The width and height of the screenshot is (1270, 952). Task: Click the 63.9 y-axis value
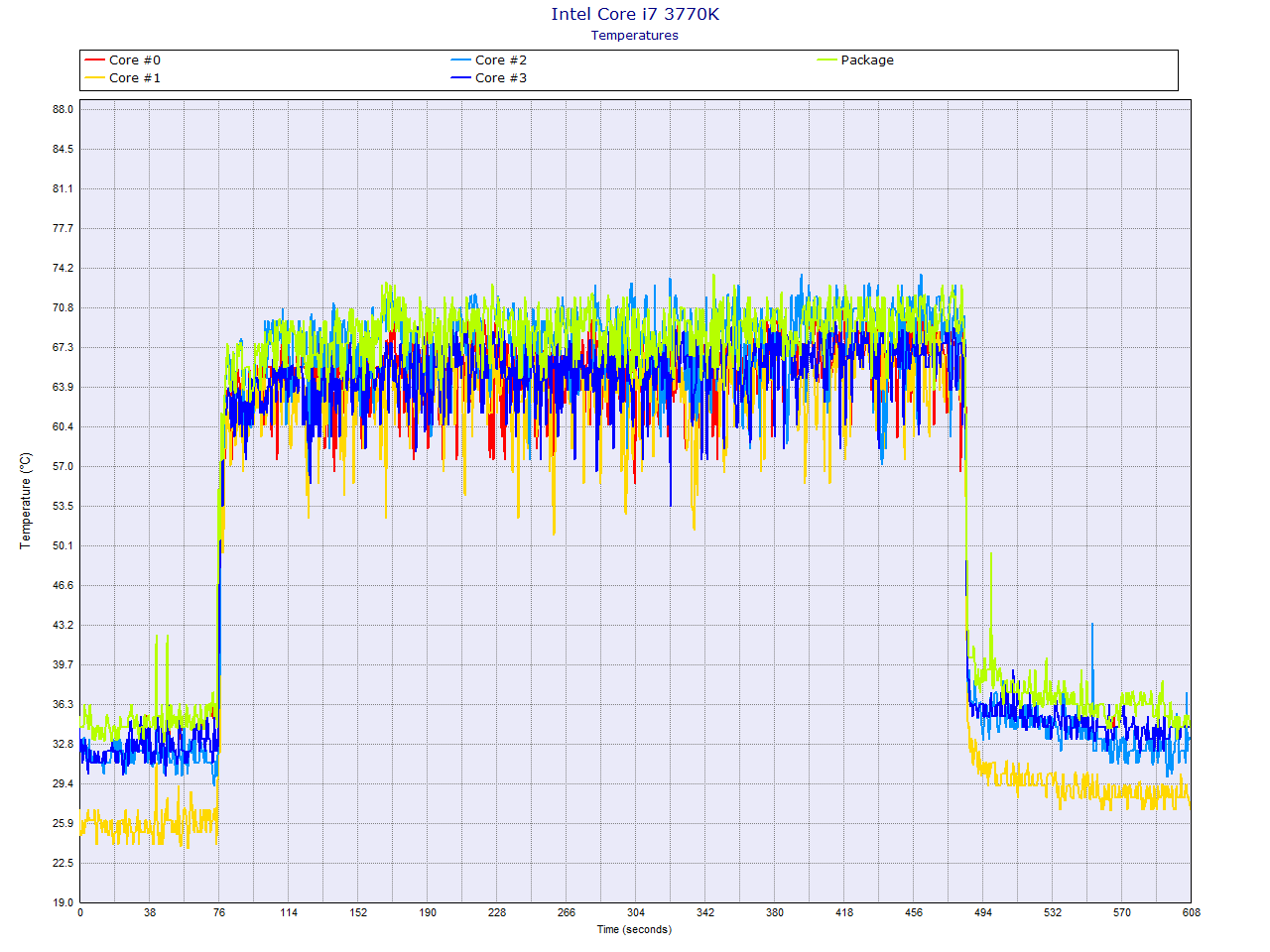[63, 387]
